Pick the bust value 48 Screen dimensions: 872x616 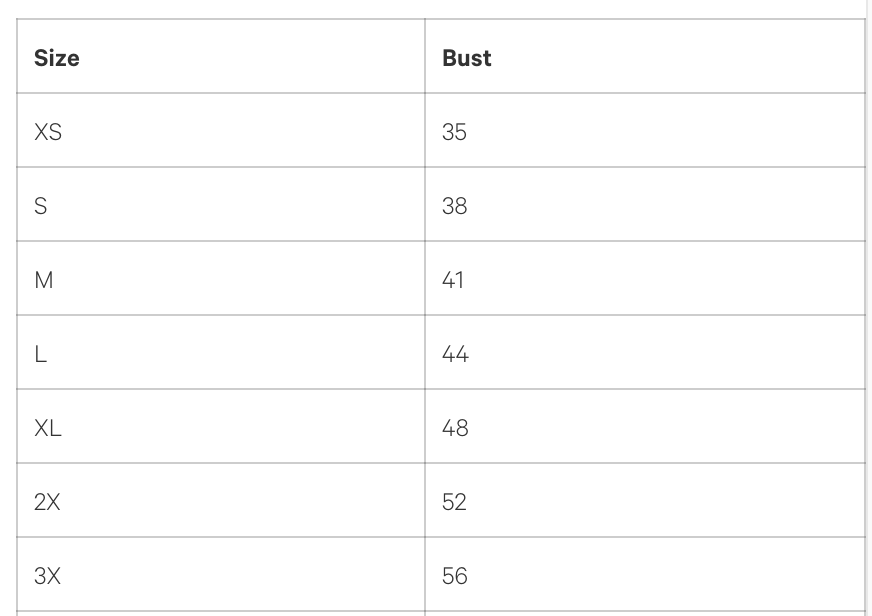tap(455, 428)
